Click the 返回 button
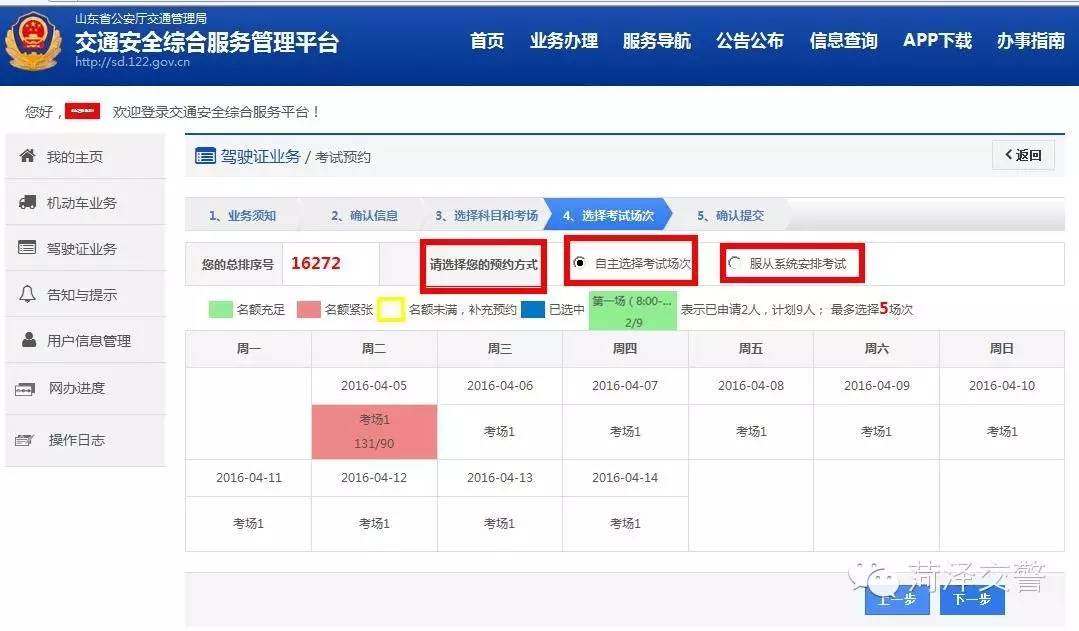Viewport: 1079px width, 631px height. [x=1022, y=155]
